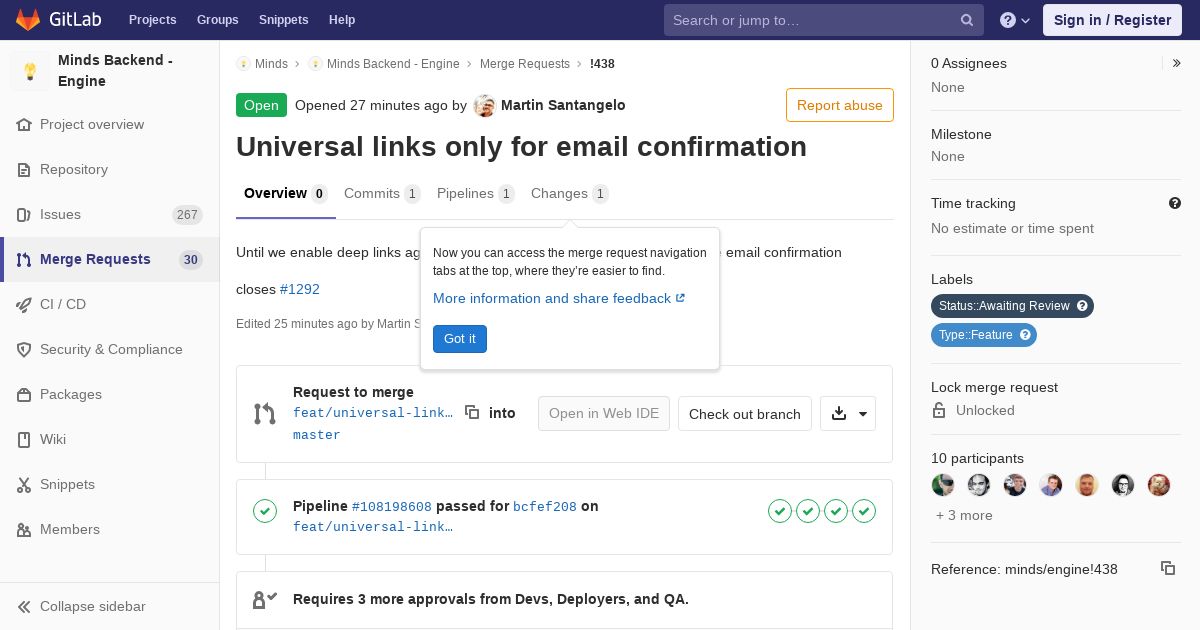Show the + 3 more participants
The width and height of the screenshot is (1200, 630).
click(964, 515)
